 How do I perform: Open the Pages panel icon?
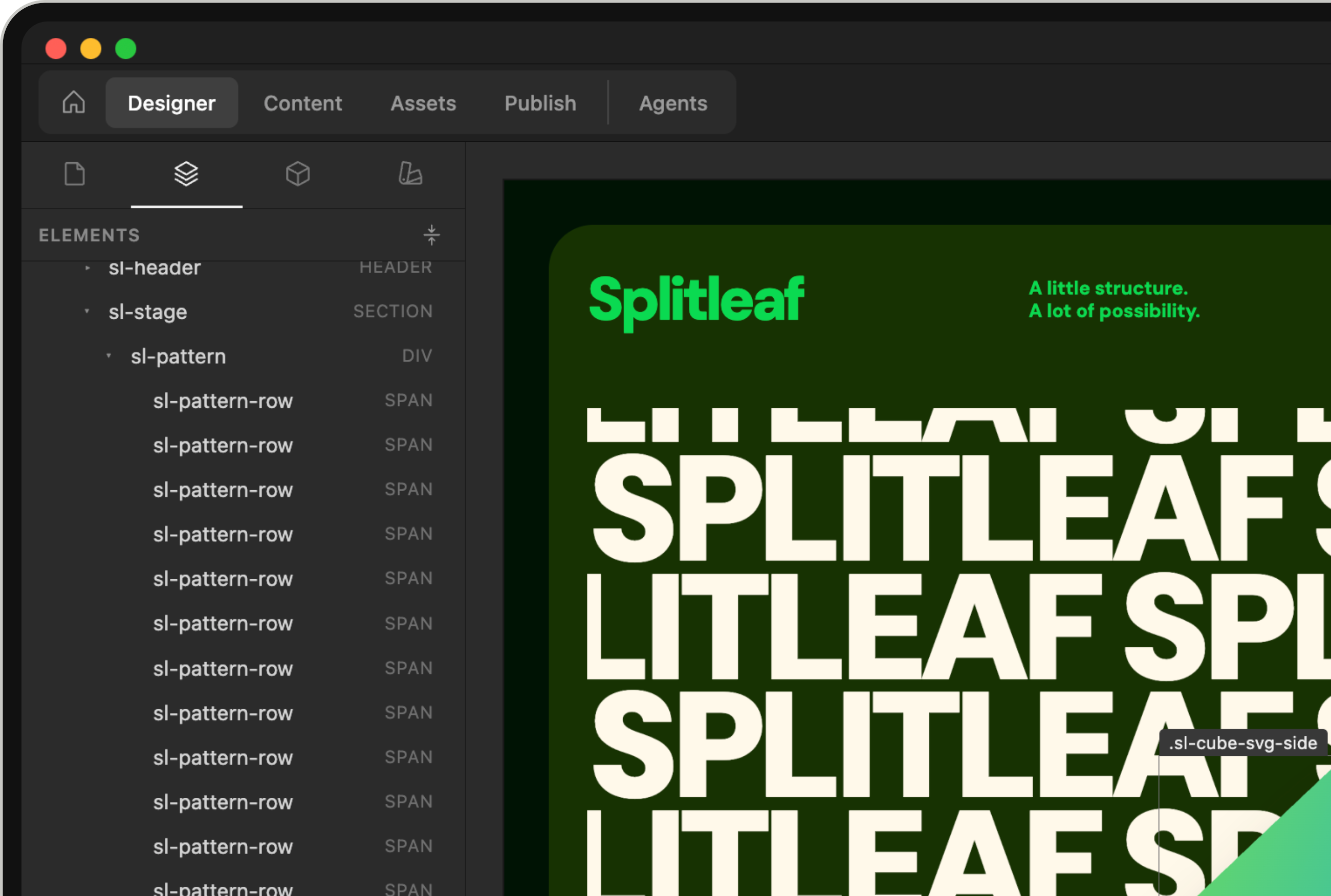(x=74, y=173)
